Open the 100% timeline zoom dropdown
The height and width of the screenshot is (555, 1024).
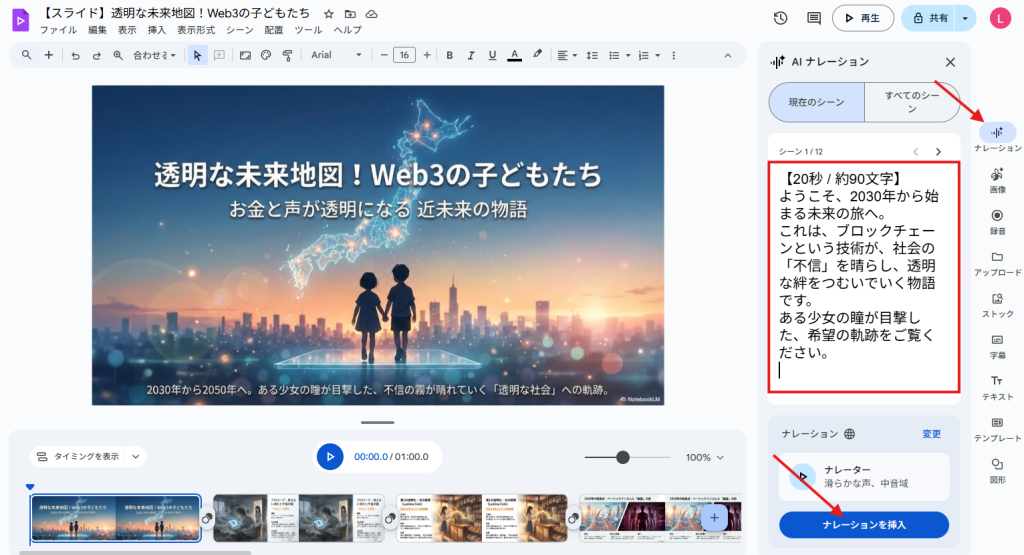coord(704,457)
